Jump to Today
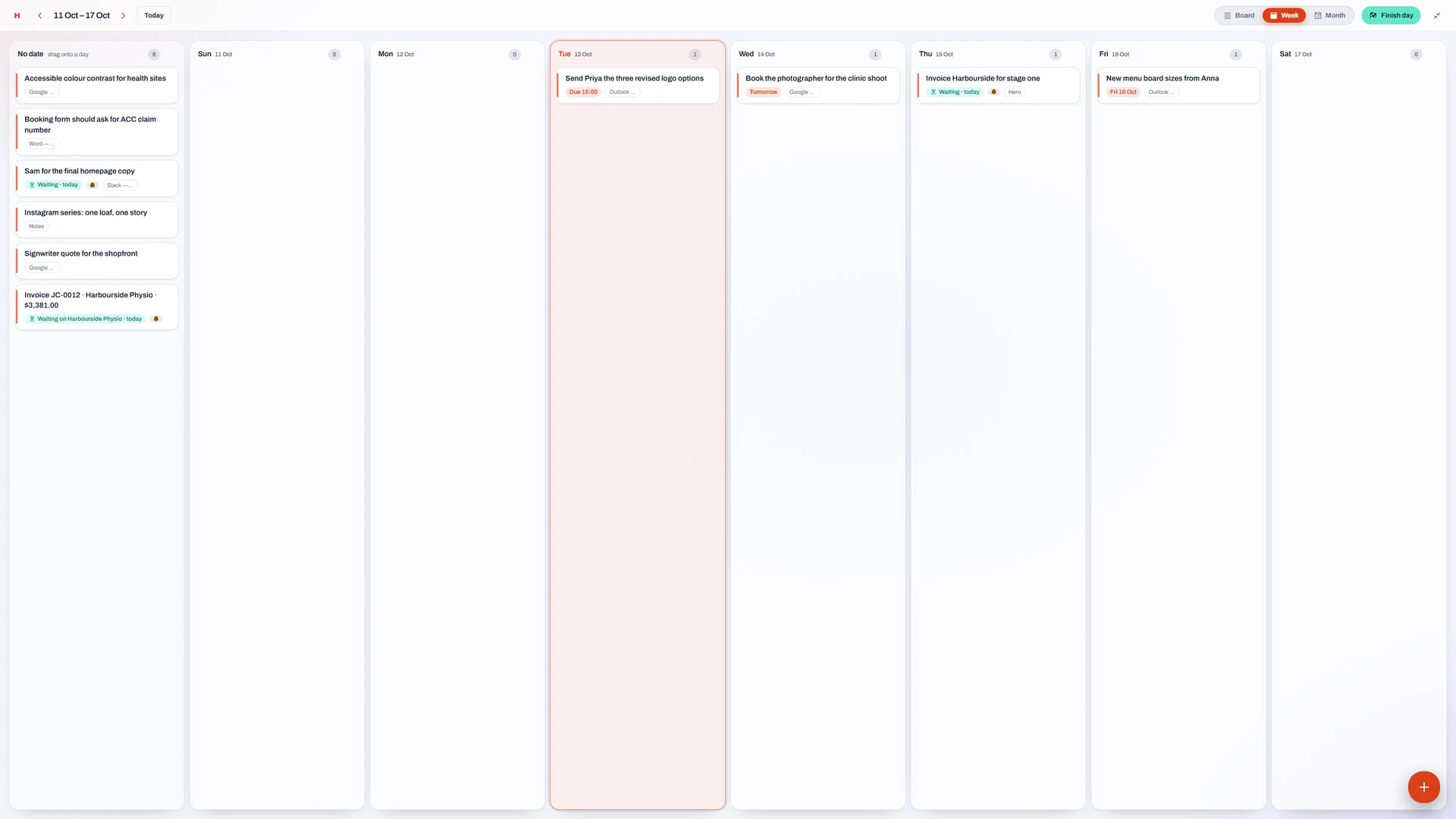1456x819 pixels. [154, 15]
